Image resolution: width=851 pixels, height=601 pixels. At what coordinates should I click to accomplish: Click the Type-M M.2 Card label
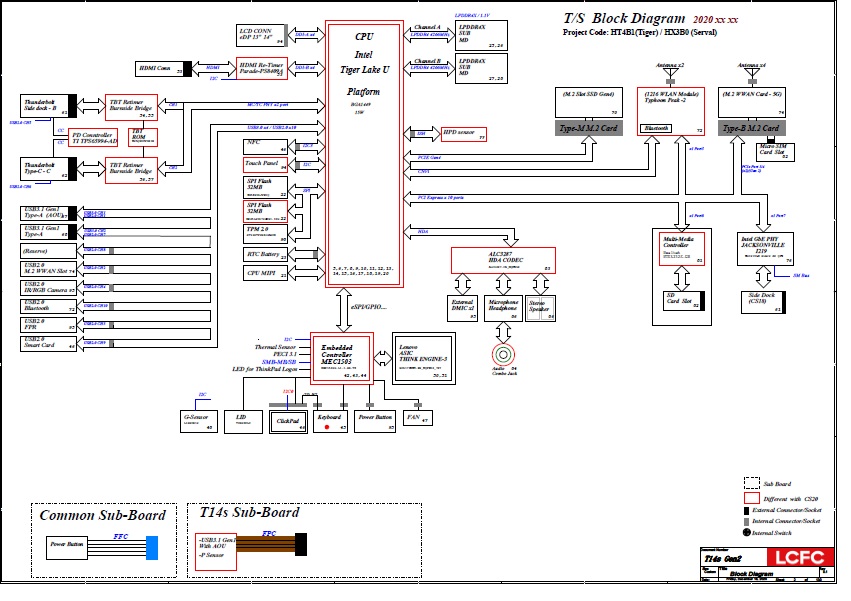click(588, 128)
